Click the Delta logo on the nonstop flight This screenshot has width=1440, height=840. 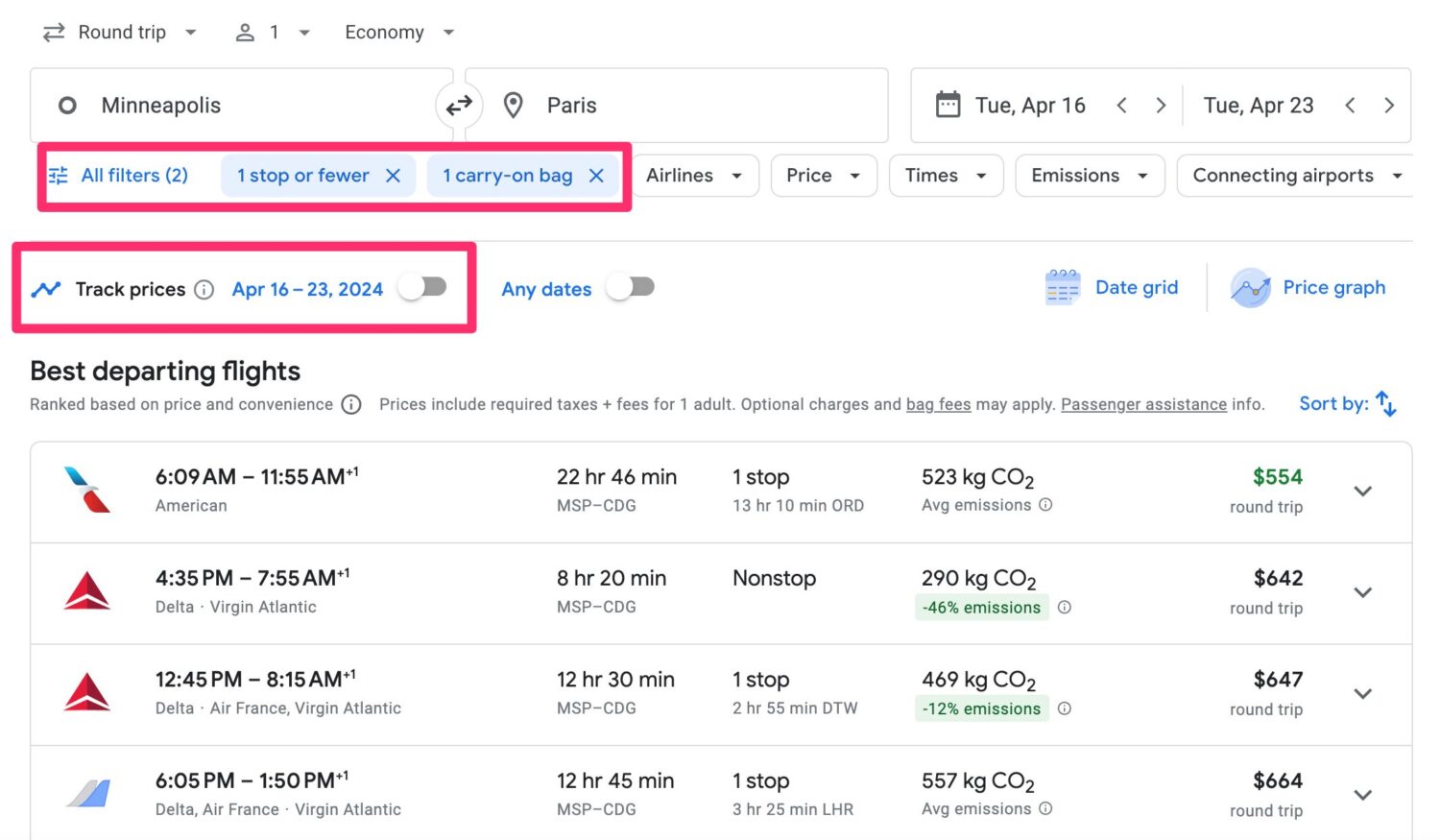pos(86,591)
